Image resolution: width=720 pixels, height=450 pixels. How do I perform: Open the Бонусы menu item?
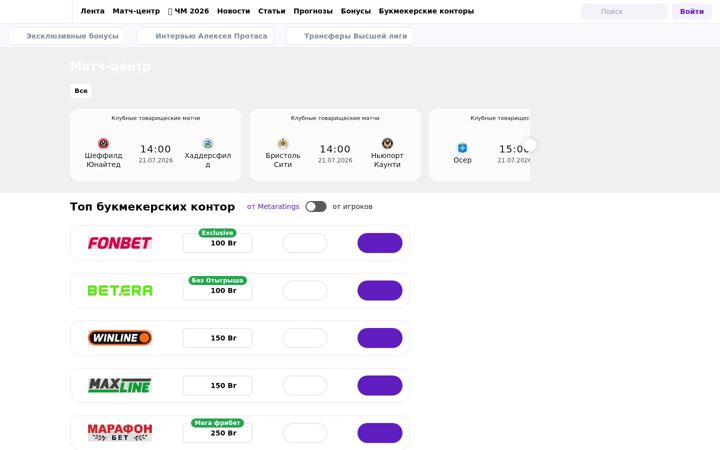coord(356,11)
